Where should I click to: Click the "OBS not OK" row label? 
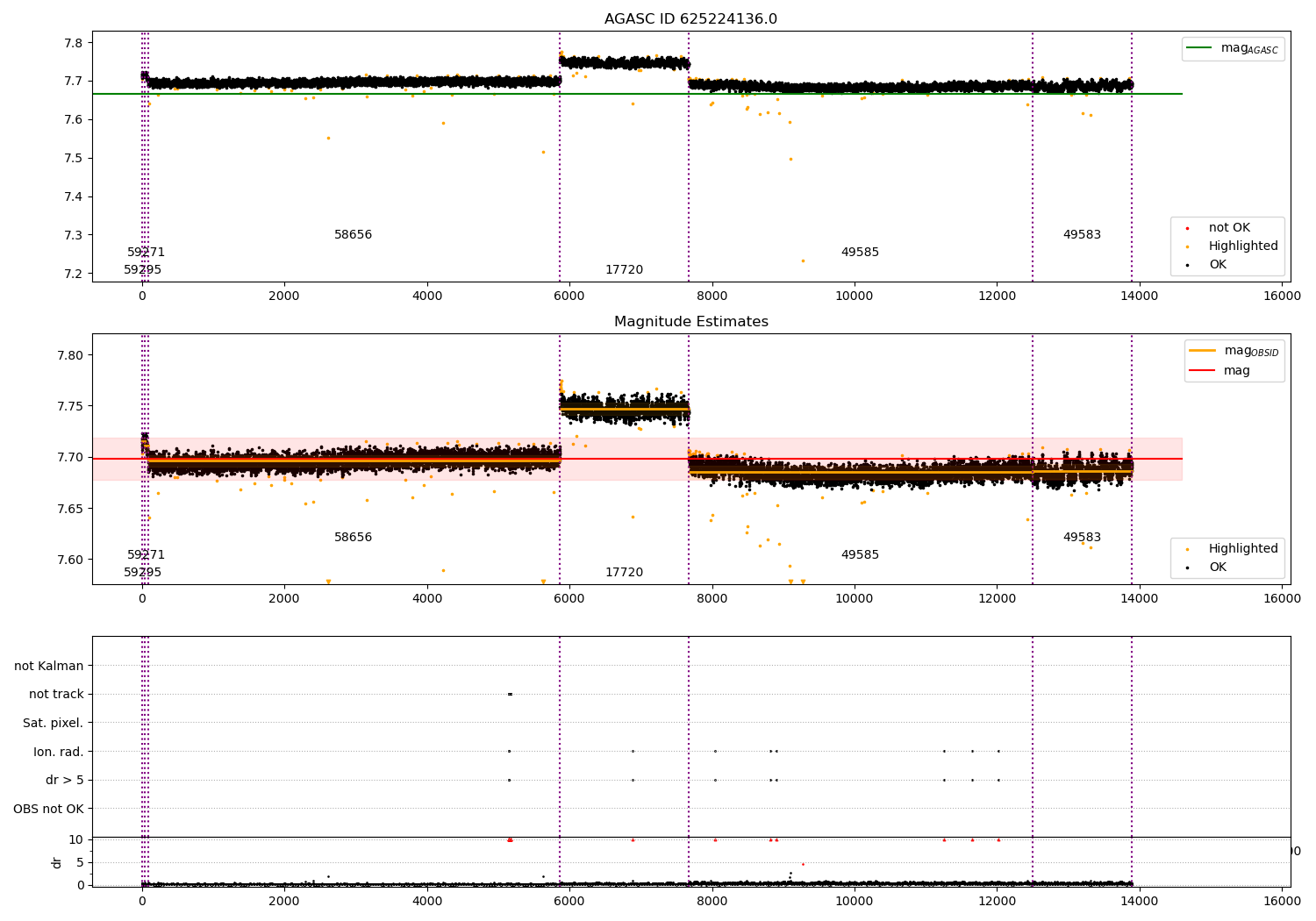point(49,809)
